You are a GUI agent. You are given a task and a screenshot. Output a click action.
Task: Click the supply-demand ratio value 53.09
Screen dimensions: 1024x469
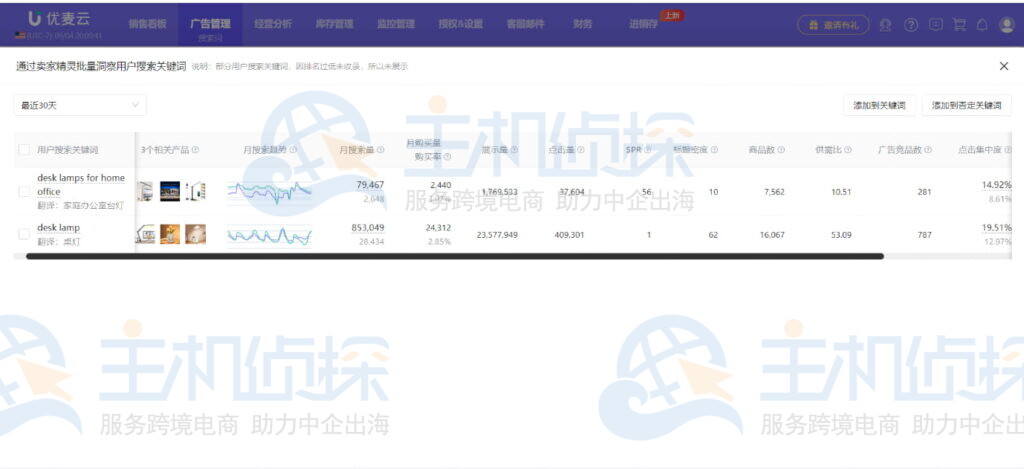pos(841,234)
